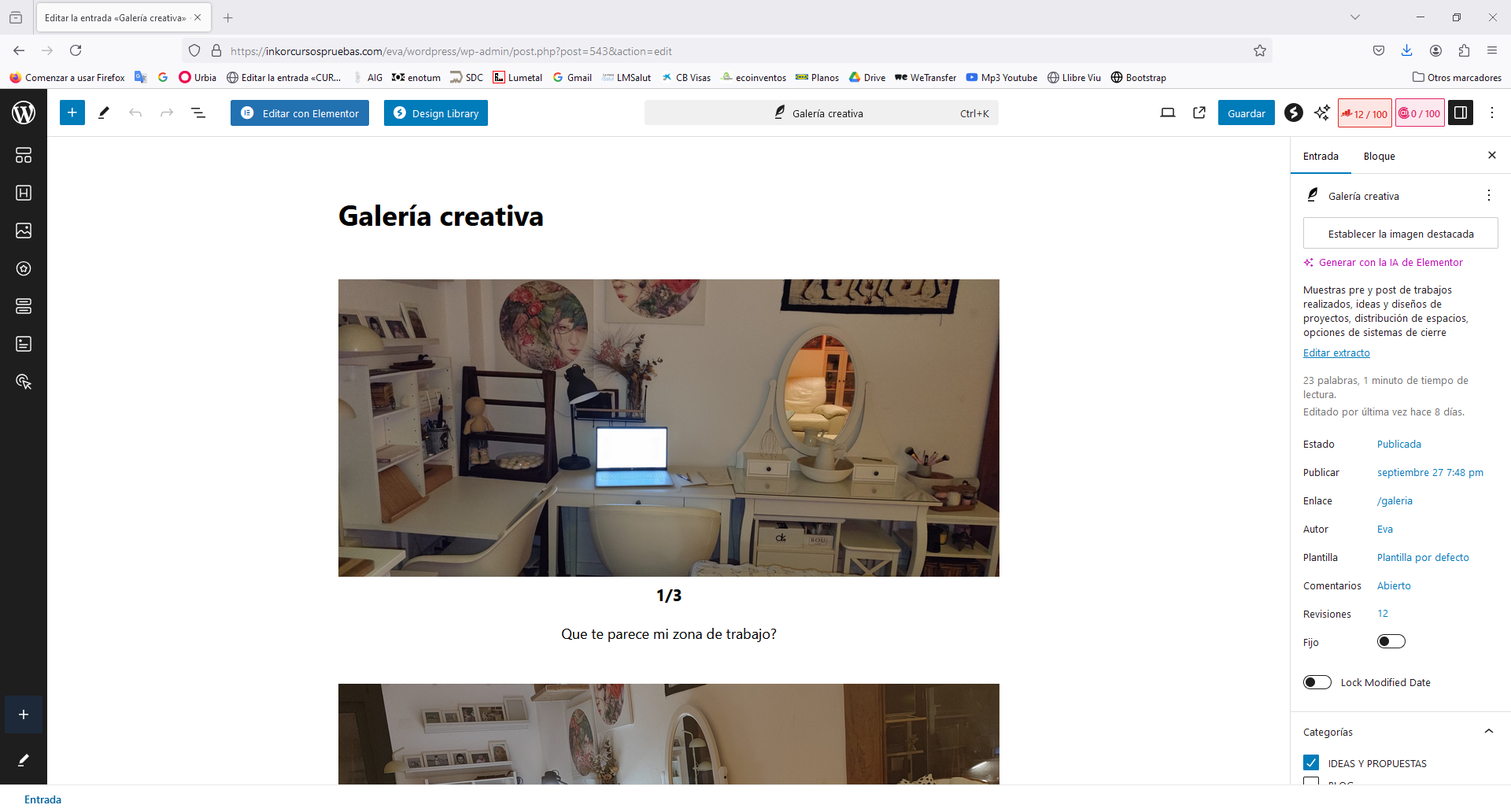Open the Publicada status dropdown
The height and width of the screenshot is (812, 1511).
click(x=1398, y=445)
